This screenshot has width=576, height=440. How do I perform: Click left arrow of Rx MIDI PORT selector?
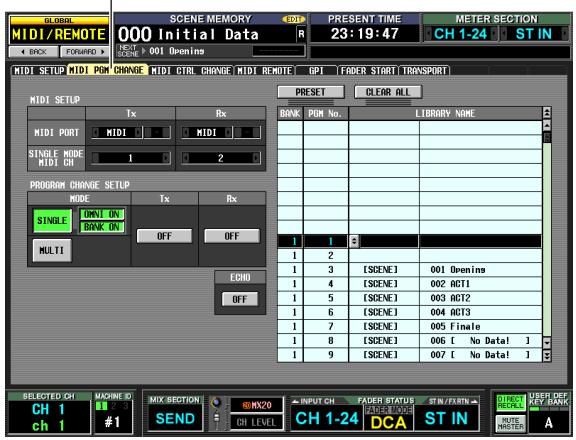(186, 132)
